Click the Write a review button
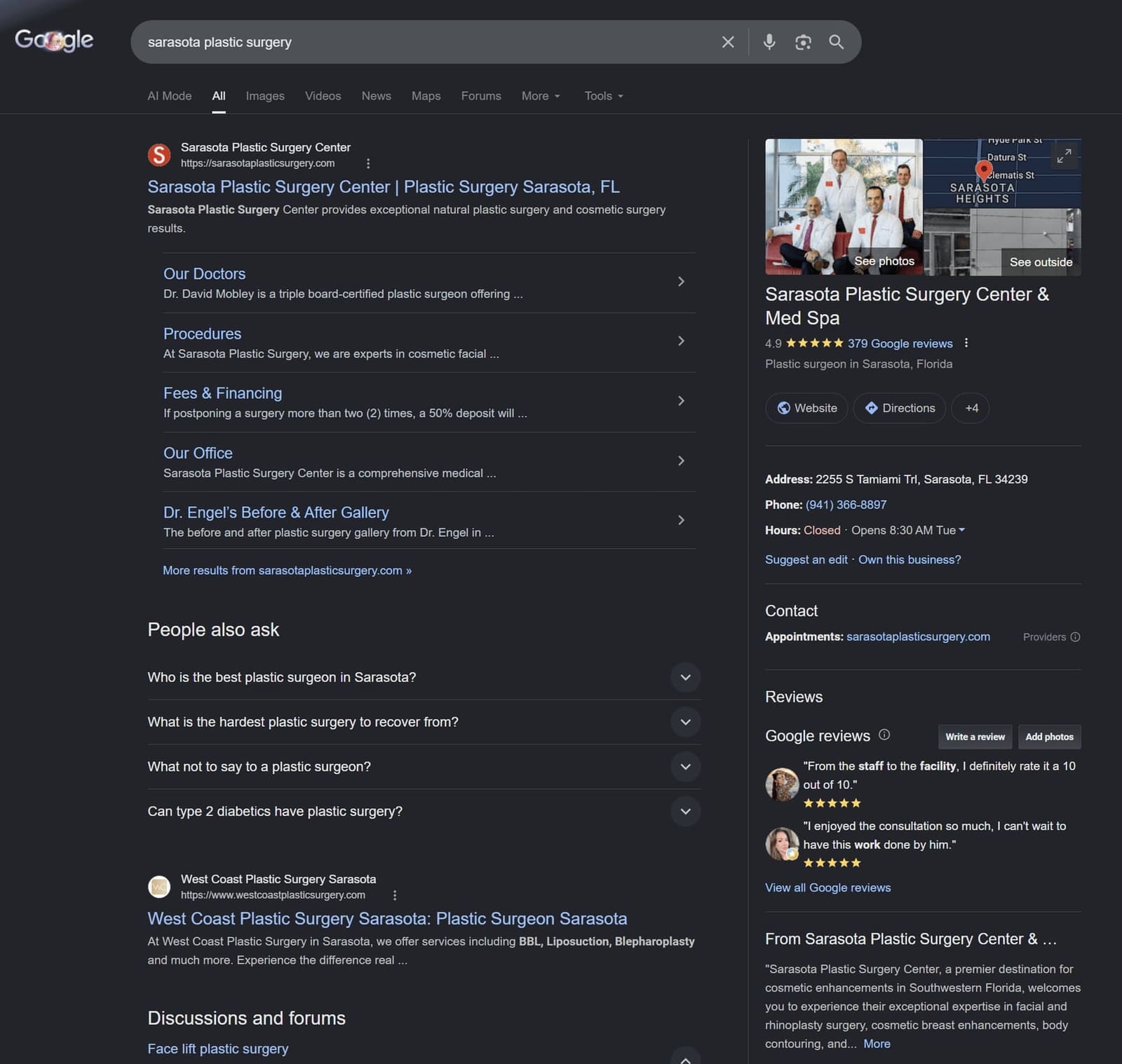The height and width of the screenshot is (1064, 1122). click(x=975, y=737)
